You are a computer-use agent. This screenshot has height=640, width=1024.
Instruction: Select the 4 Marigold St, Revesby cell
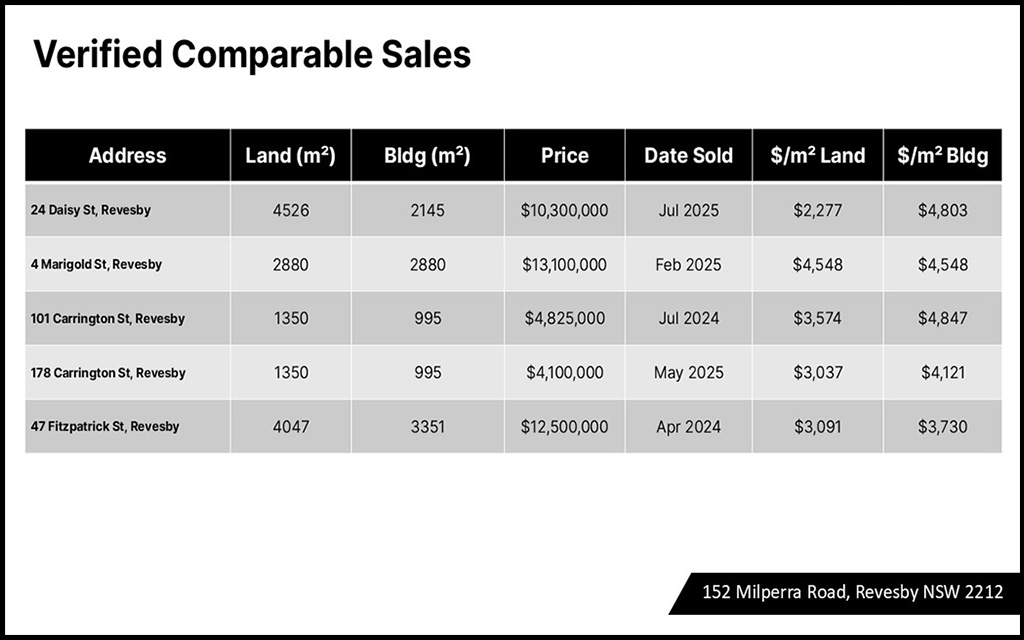[x=96, y=265]
